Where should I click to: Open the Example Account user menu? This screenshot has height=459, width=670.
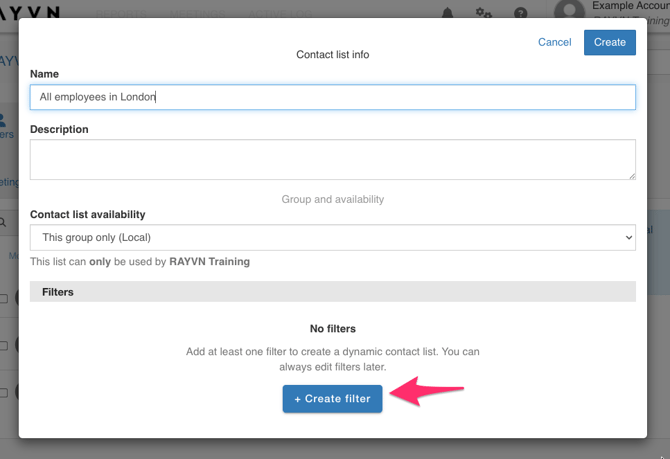coord(630,8)
